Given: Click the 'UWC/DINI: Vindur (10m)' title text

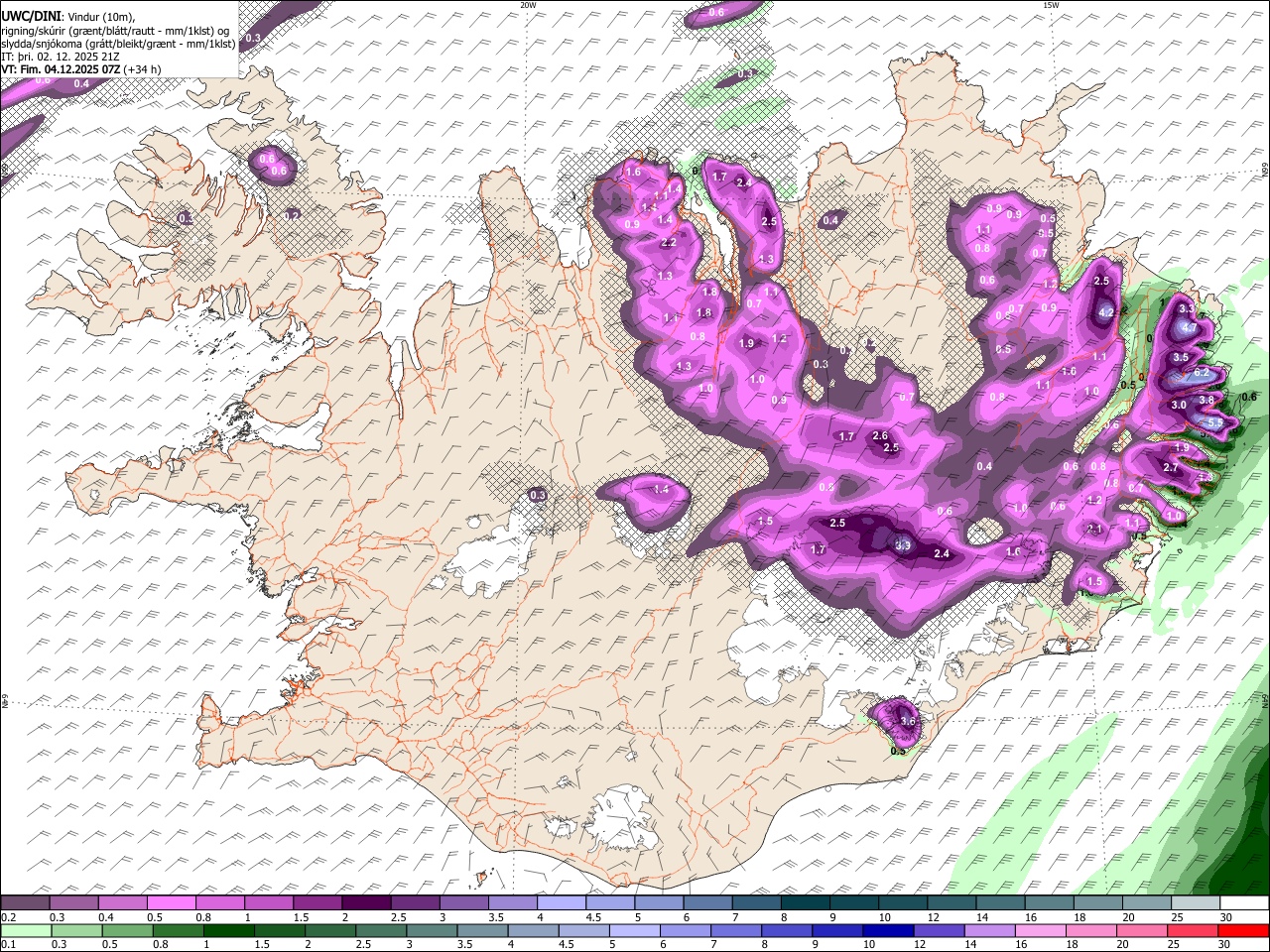Looking at the screenshot, I should (68, 16).
